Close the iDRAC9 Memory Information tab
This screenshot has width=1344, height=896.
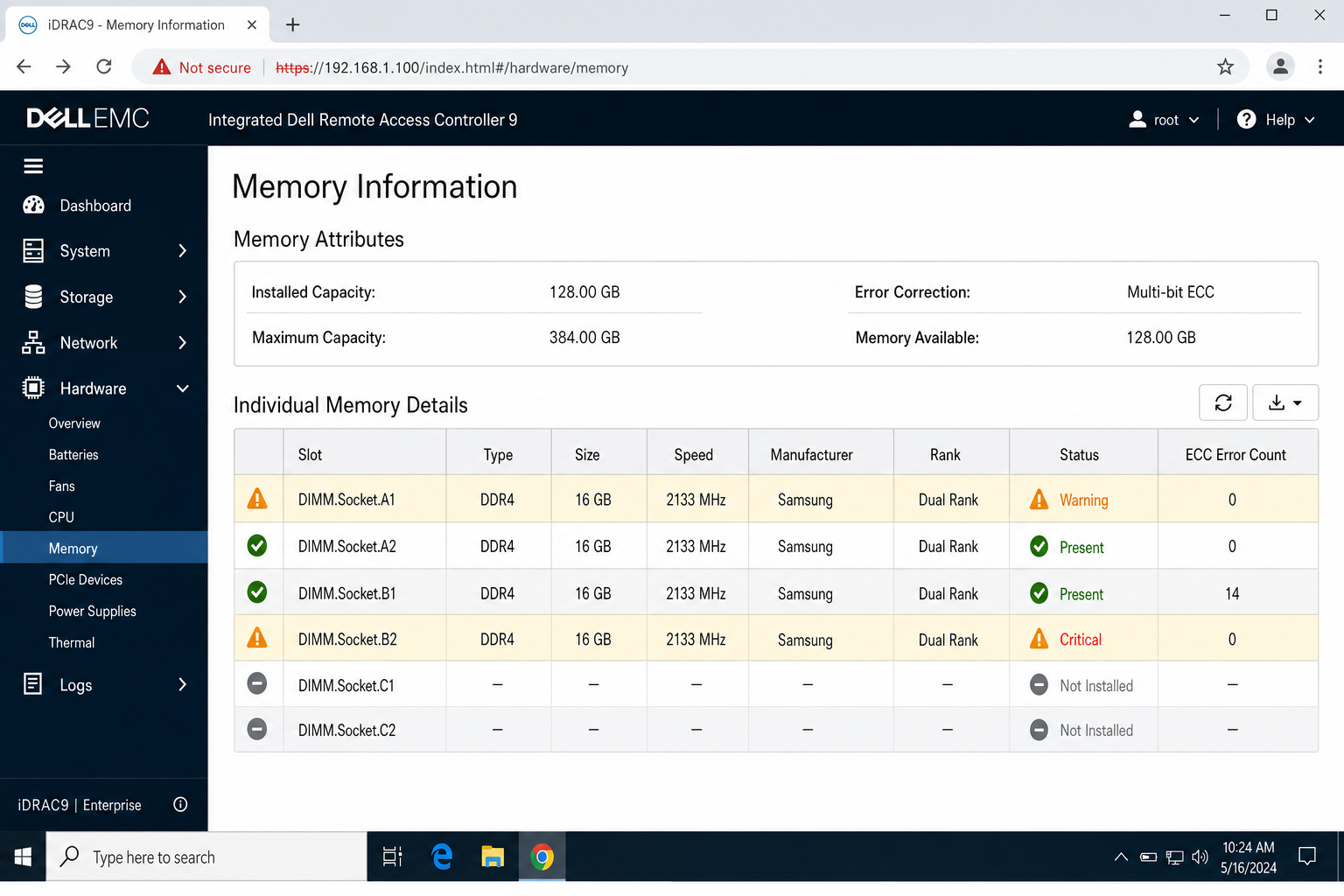point(252,24)
